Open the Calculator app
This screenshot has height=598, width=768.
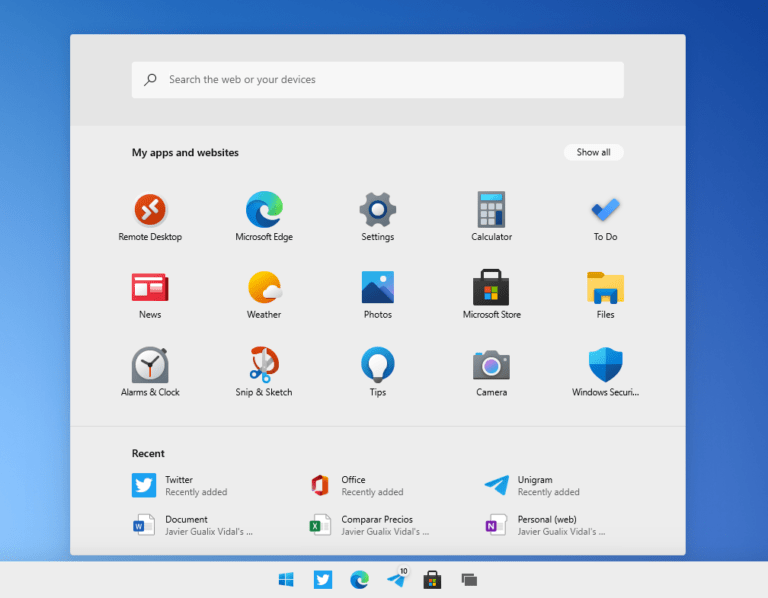pyautogui.click(x=491, y=216)
